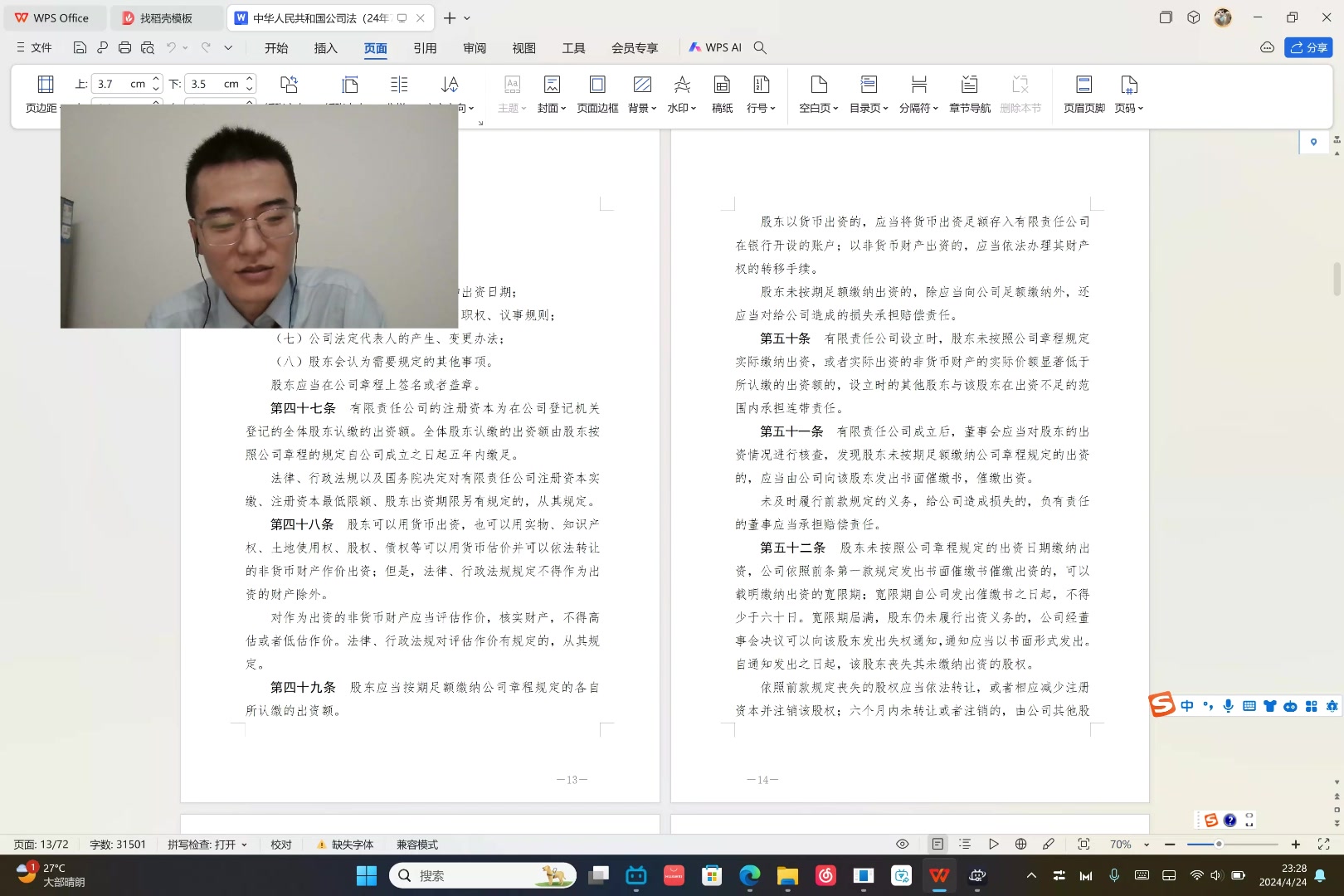
Task: Open the 页码 page number dropdown
Action: [x=1129, y=94]
